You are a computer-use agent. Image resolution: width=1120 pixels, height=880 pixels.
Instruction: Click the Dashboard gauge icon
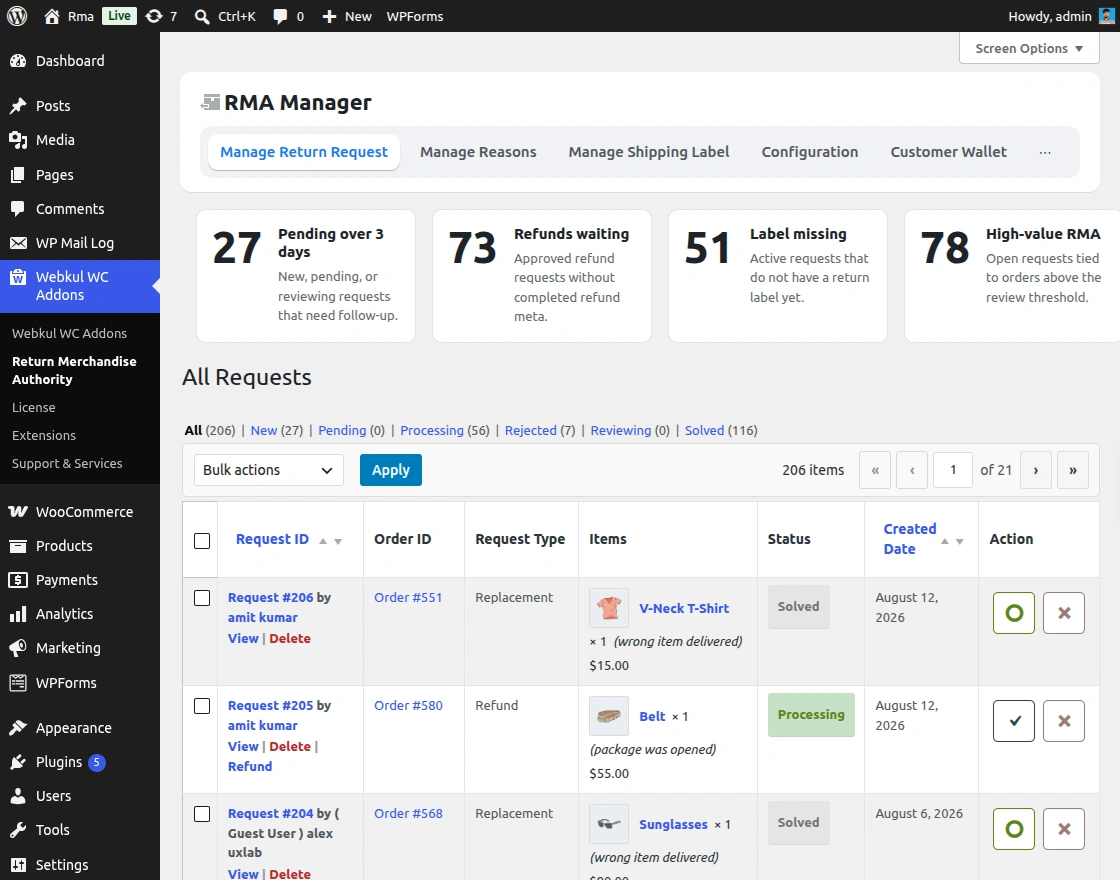(18, 61)
